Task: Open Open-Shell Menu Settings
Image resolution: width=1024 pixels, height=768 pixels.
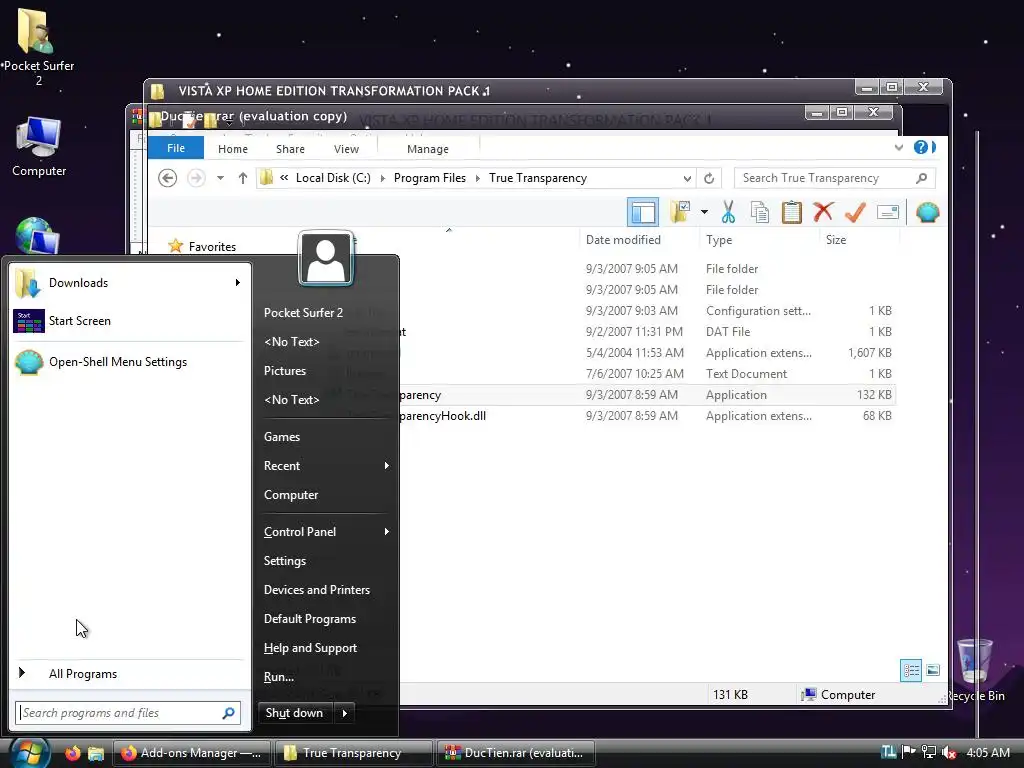Action: (129, 362)
